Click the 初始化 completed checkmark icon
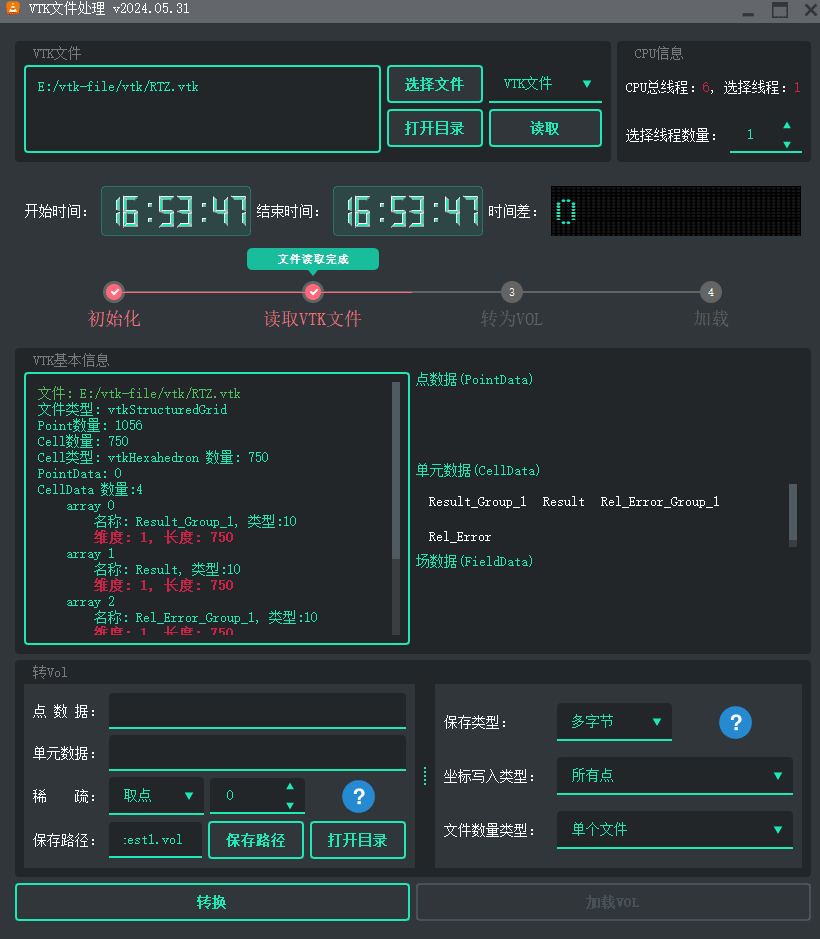The height and width of the screenshot is (939, 820). pos(114,292)
